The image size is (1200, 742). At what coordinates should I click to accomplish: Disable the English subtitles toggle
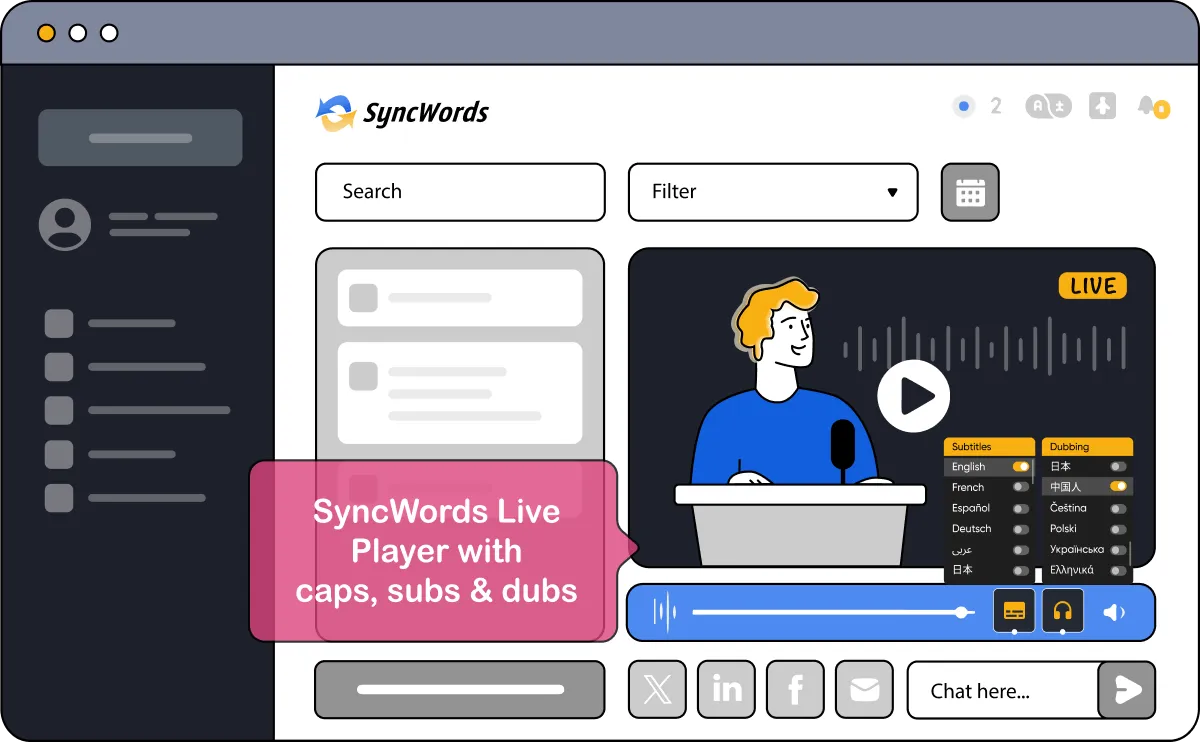[x=1021, y=466]
